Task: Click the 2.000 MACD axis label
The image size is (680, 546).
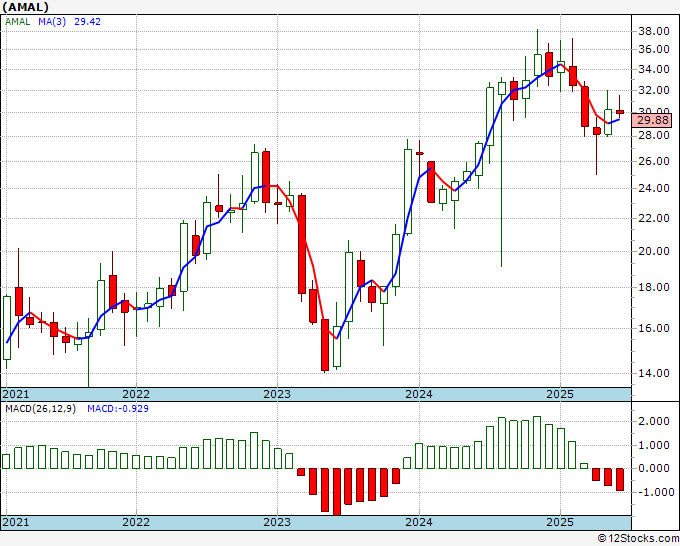Action: (x=656, y=422)
